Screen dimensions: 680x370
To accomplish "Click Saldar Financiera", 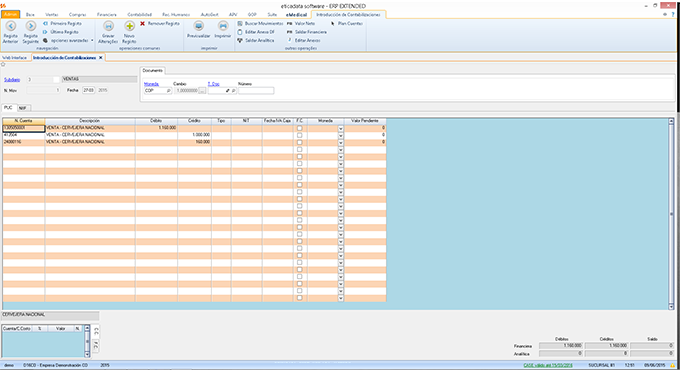I will click(307, 32).
